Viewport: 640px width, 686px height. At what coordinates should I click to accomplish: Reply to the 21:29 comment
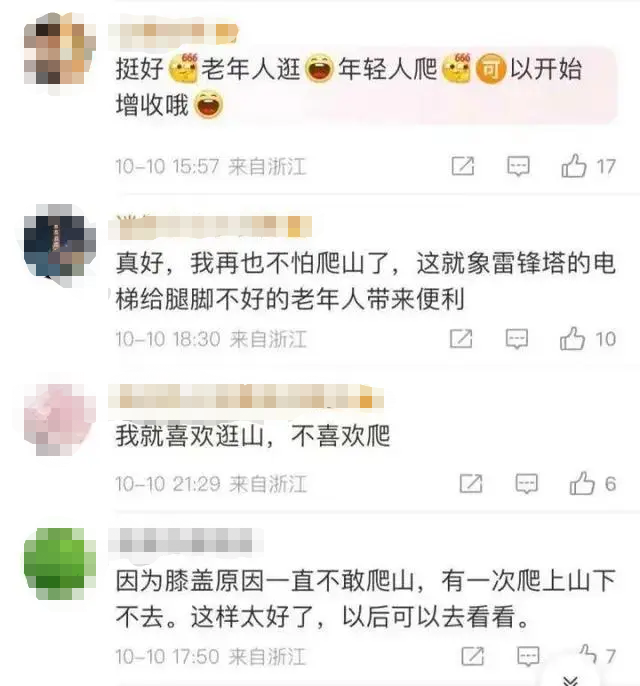(x=526, y=484)
